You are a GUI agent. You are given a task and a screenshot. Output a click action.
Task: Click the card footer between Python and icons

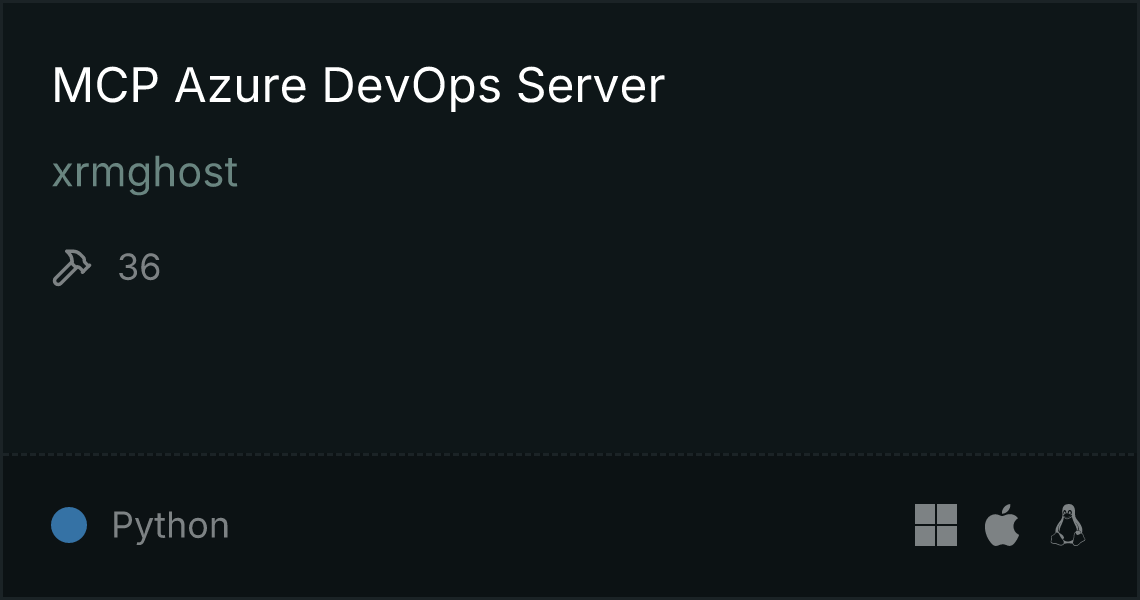(x=570, y=525)
